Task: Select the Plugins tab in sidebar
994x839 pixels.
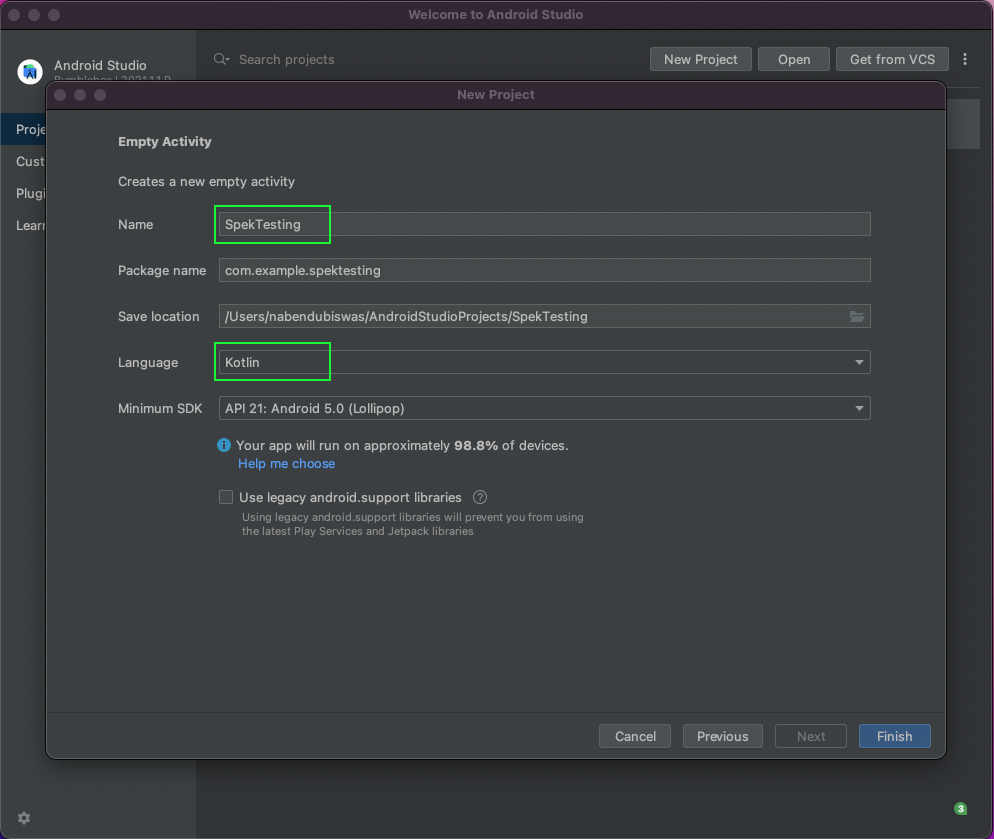Action: tap(23, 193)
